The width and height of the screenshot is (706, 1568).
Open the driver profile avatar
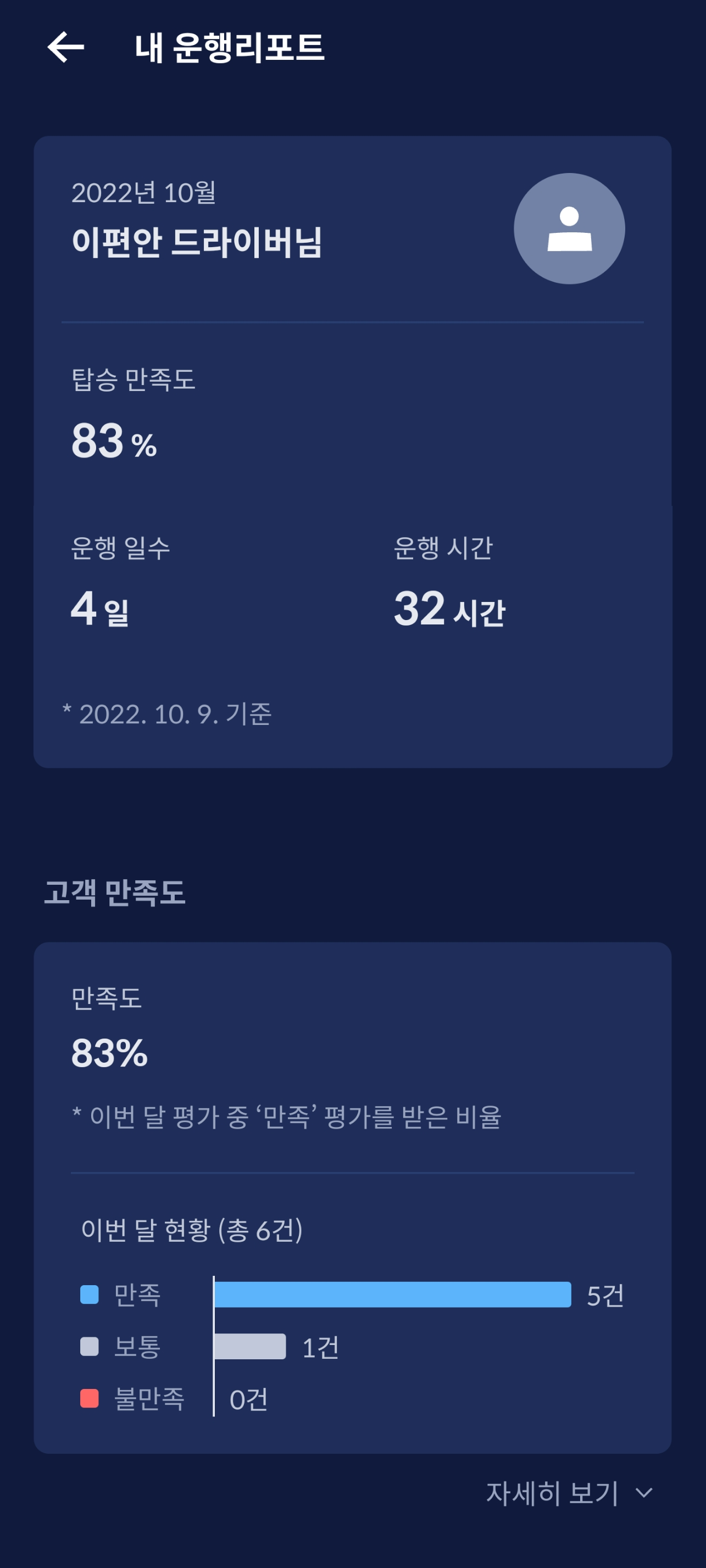tap(569, 228)
